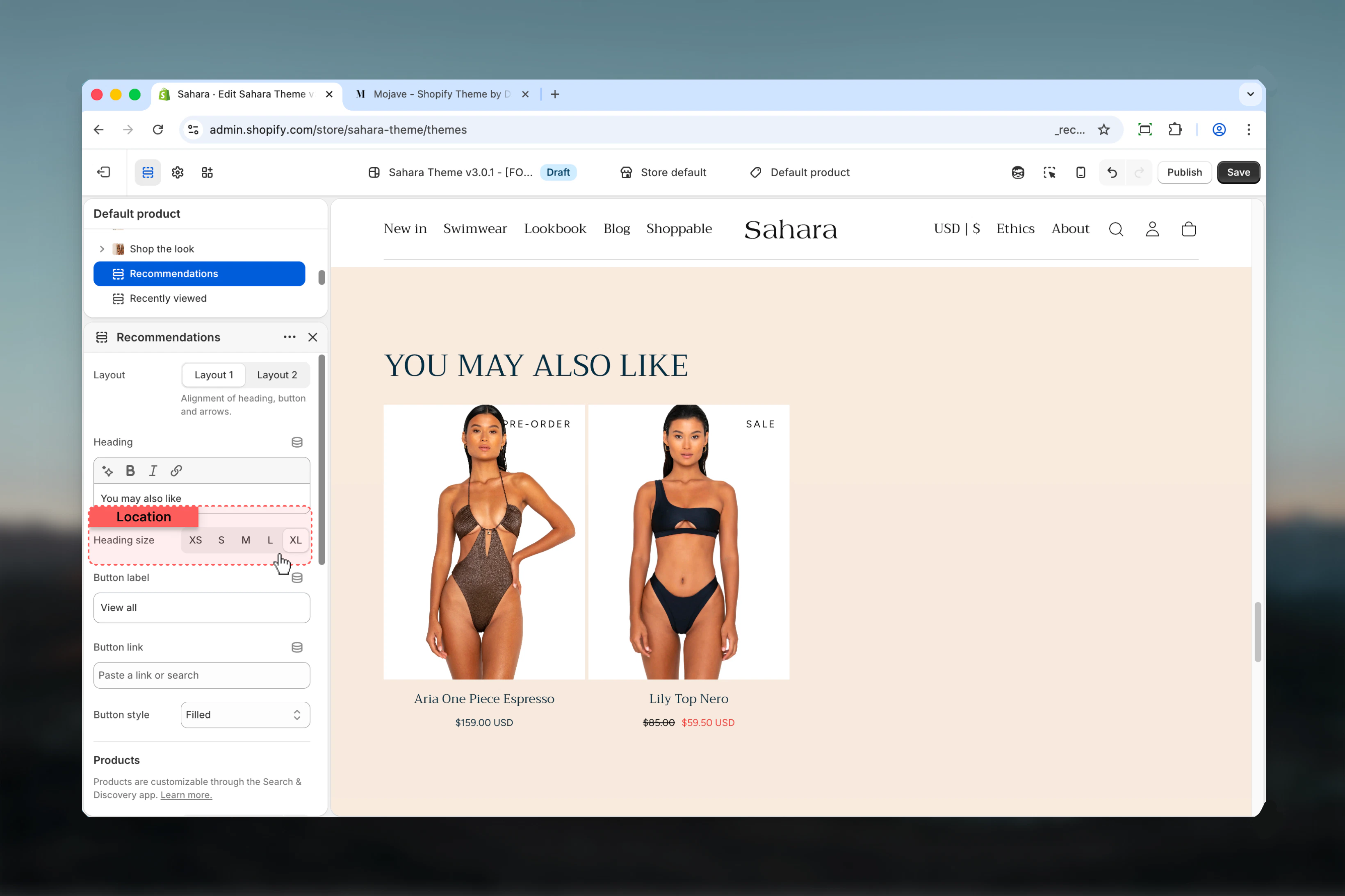
Task: Switch to mobile preview icon
Action: [1081, 172]
